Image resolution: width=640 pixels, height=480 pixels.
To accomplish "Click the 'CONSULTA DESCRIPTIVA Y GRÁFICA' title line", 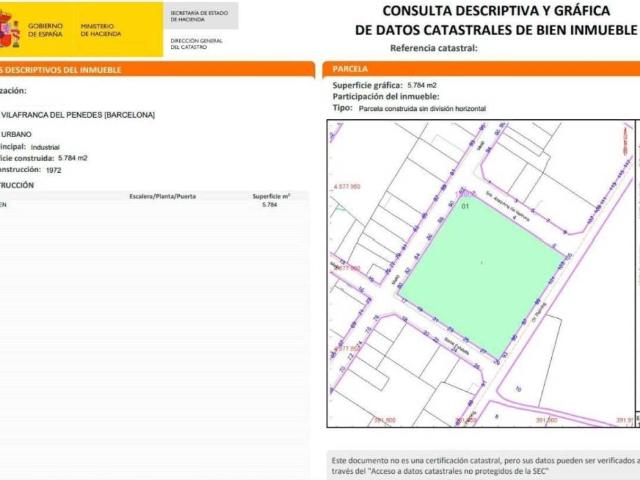I will tap(496, 11).
